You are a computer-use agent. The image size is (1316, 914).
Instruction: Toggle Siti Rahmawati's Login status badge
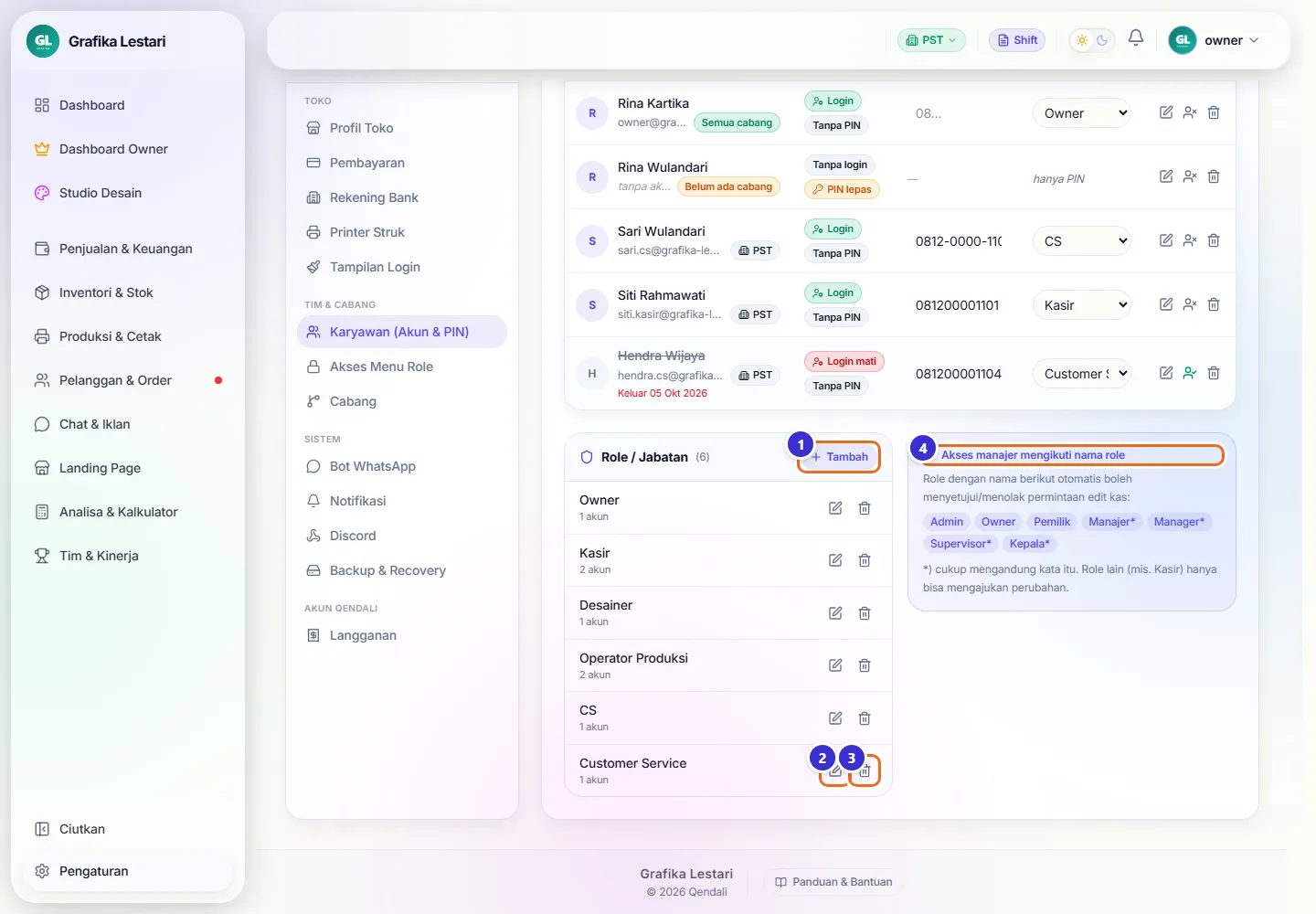(x=833, y=293)
